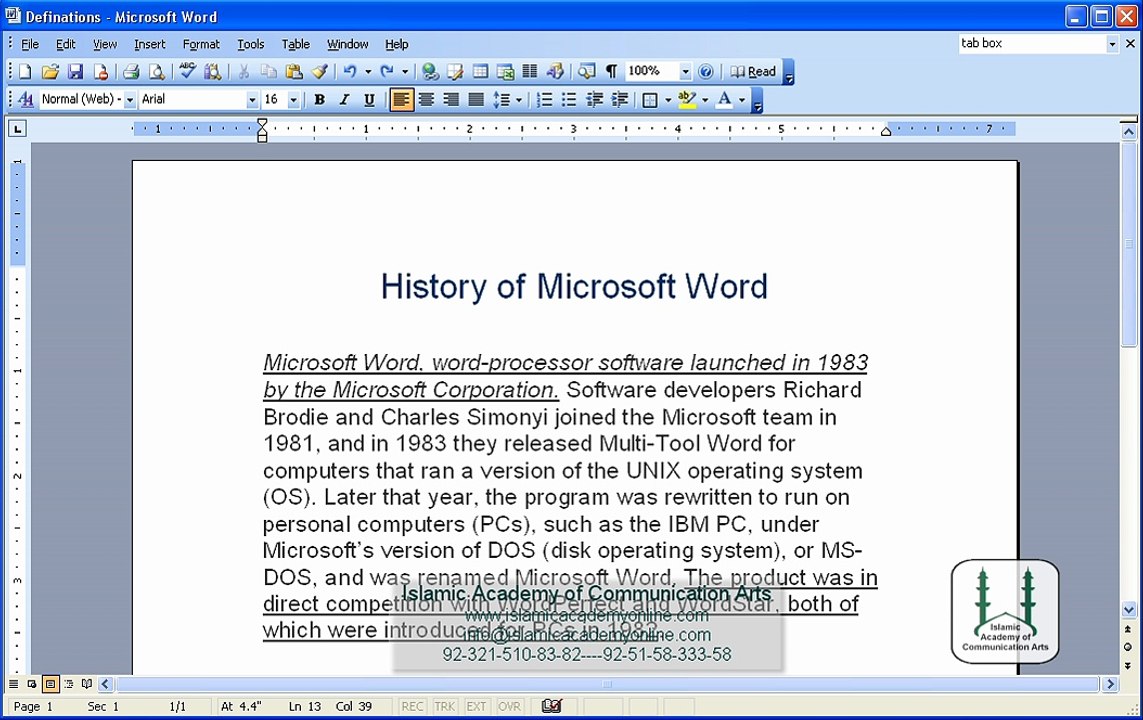
Task: Open Tables and Borders toolbar
Action: pyautogui.click(x=455, y=71)
